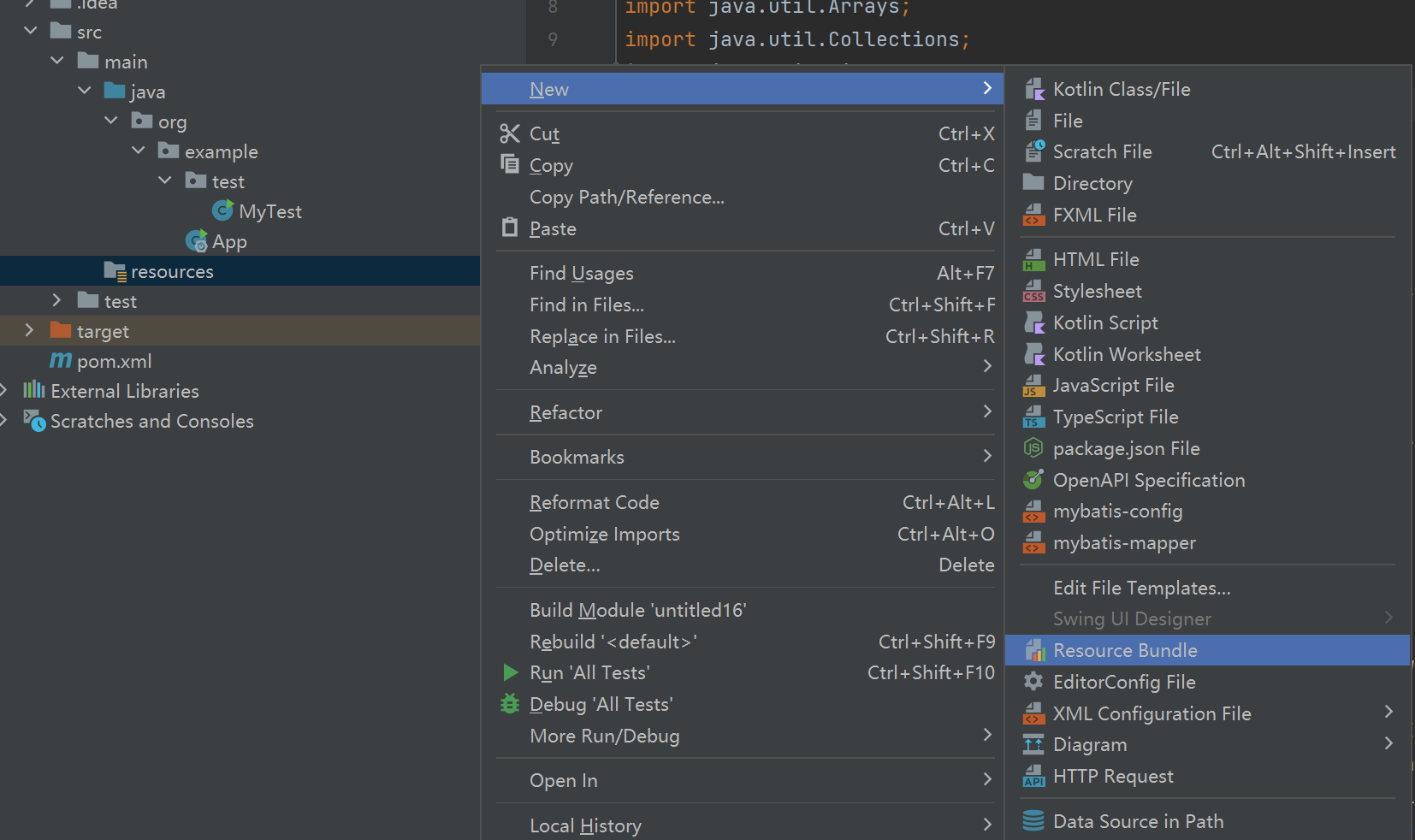Collapse the src folder

31,31
